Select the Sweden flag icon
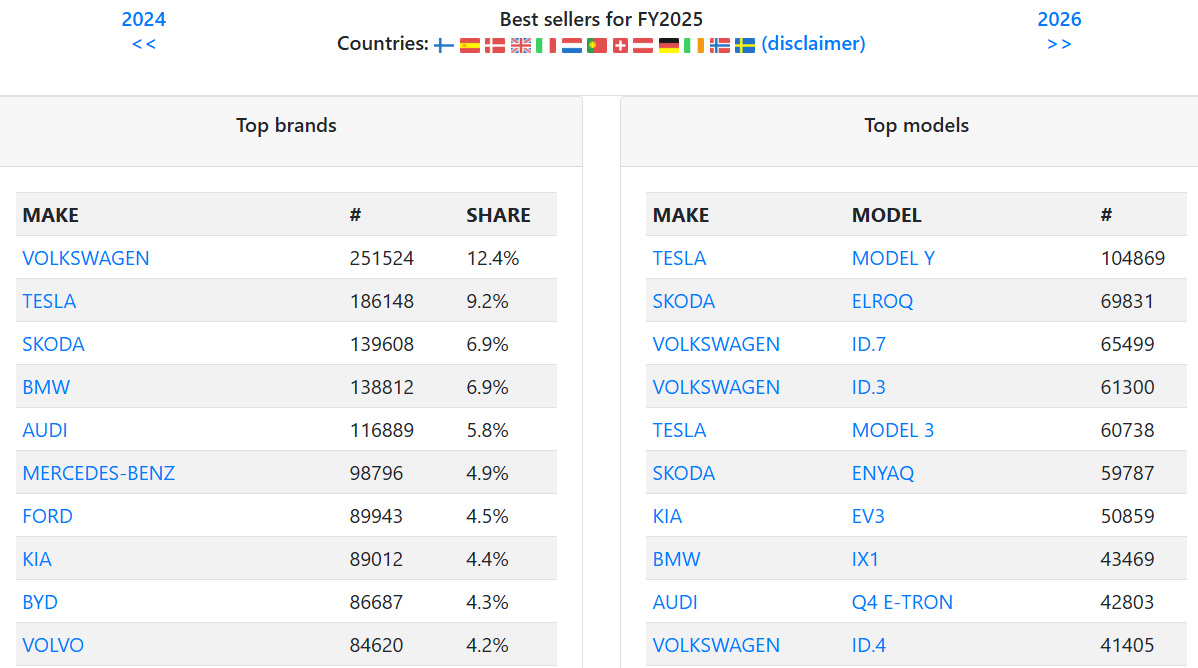Viewport: 1198px width, 668px height. (x=745, y=45)
